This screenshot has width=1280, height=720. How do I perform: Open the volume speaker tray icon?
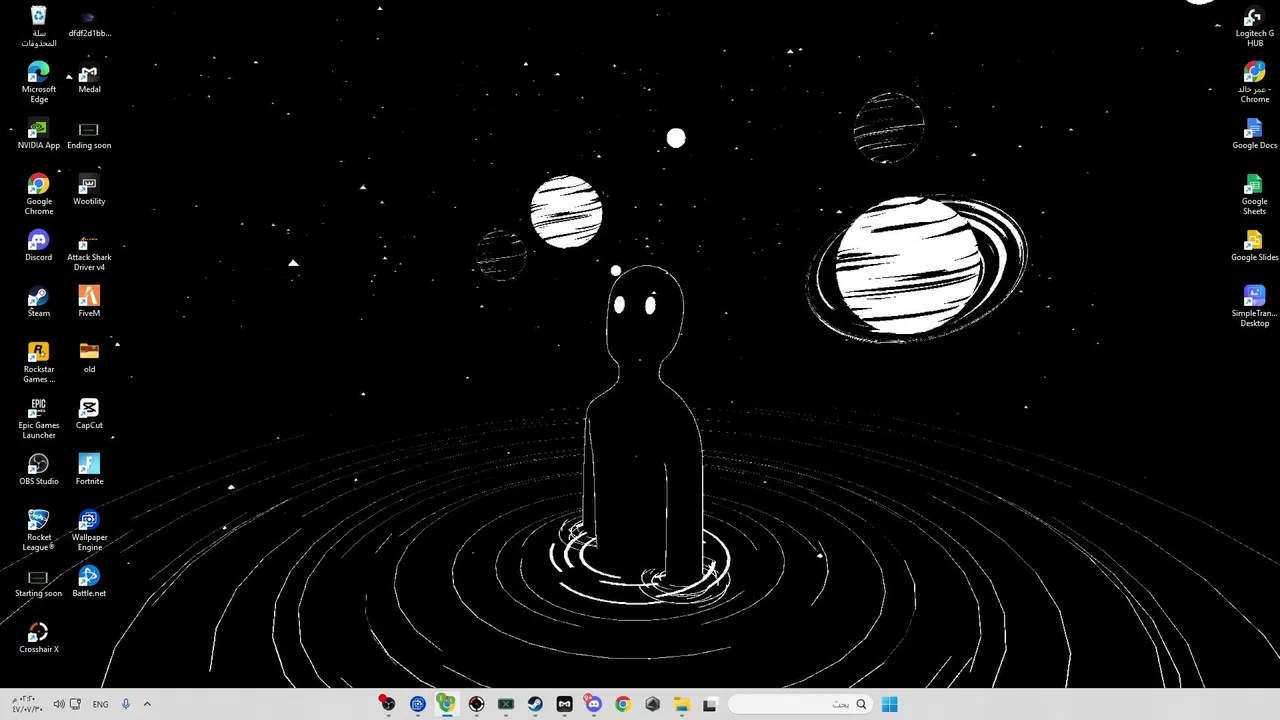pos(59,704)
